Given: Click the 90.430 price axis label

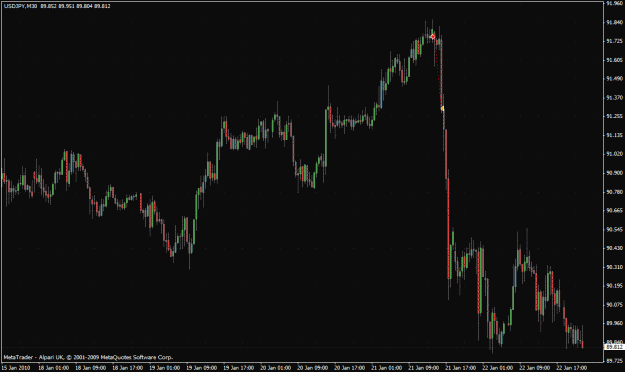Looking at the screenshot, I should point(614,248).
